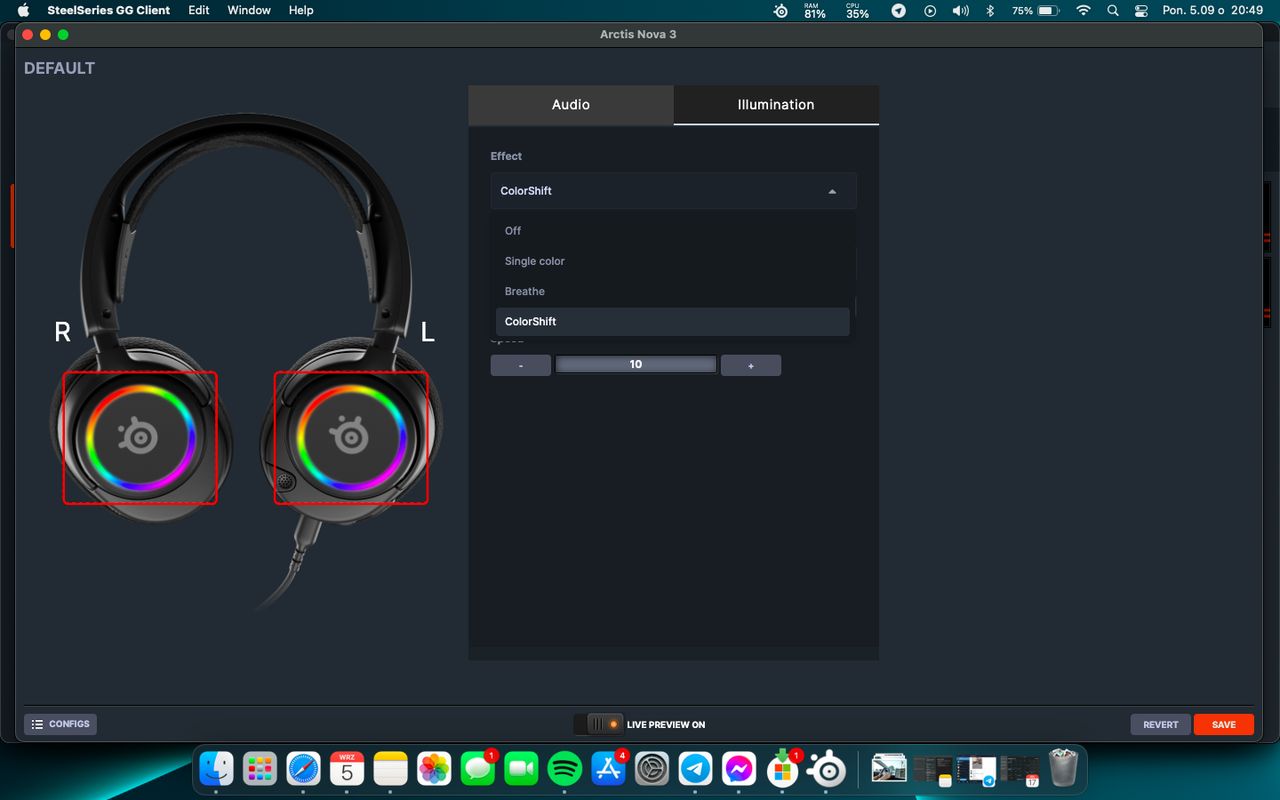Open Spotify from the dock

[565, 768]
